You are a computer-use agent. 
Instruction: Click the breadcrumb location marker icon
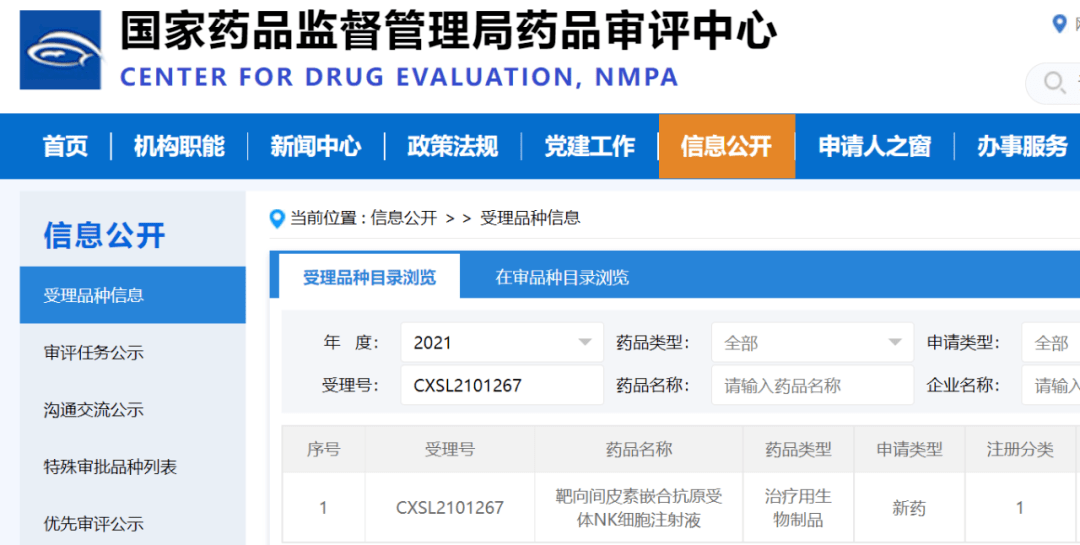point(277,218)
